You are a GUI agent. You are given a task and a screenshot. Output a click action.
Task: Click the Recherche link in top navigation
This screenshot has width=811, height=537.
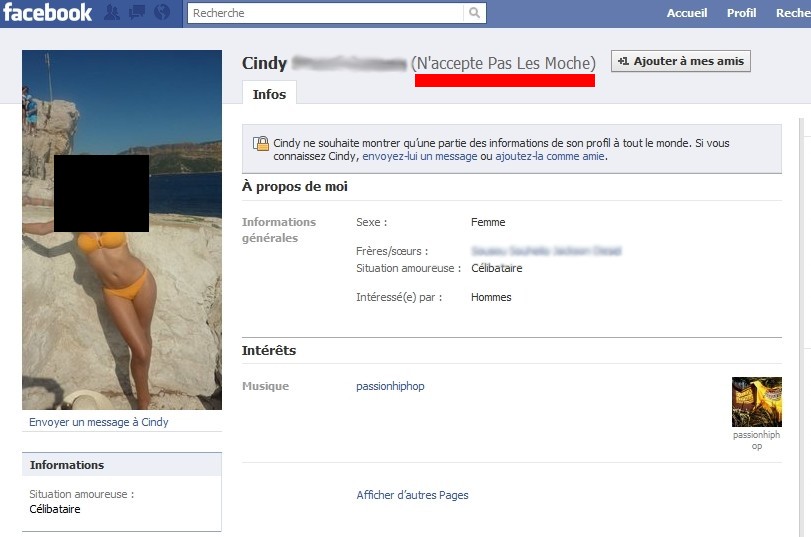tap(793, 13)
